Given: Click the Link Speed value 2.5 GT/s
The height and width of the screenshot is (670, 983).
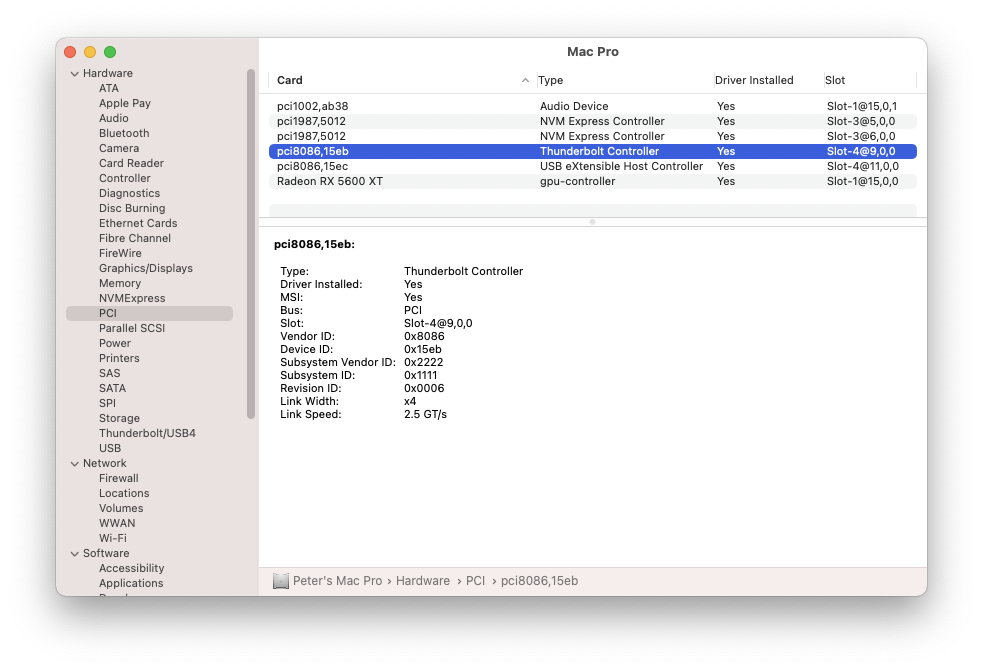Looking at the screenshot, I should (x=425, y=415).
